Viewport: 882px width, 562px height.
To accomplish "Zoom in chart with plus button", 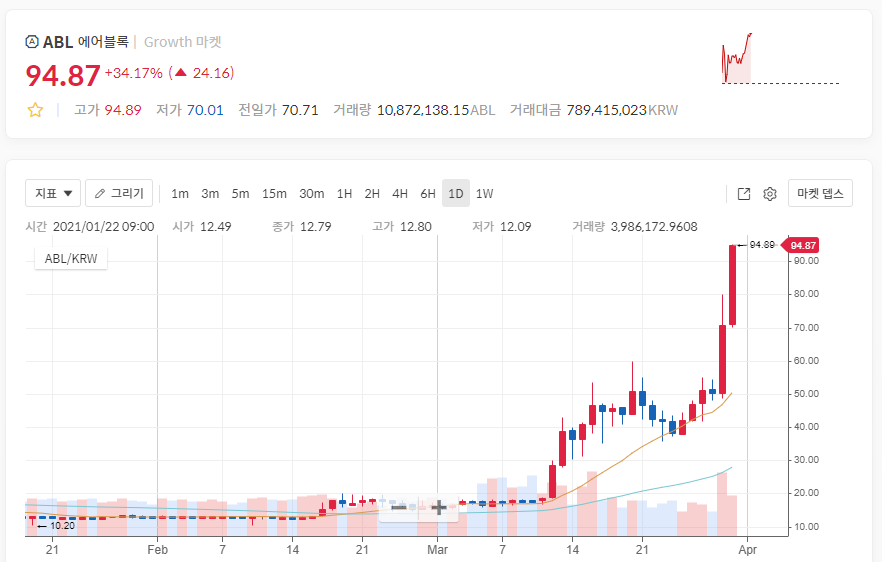I will [439, 507].
